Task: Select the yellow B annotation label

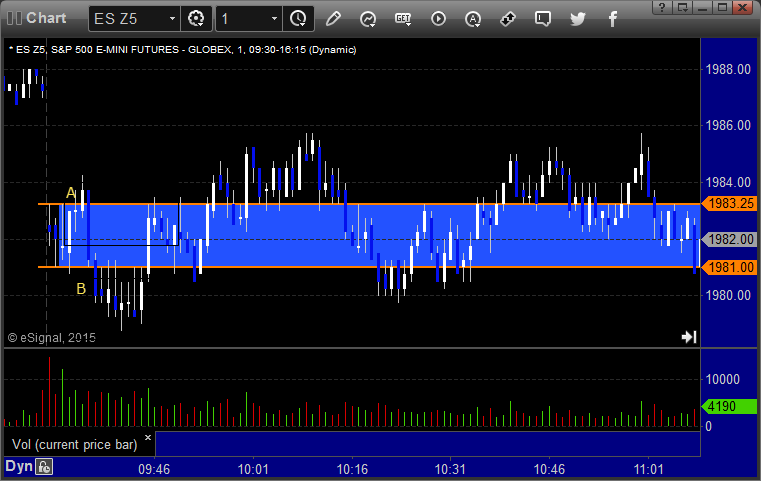Action: coord(81,289)
